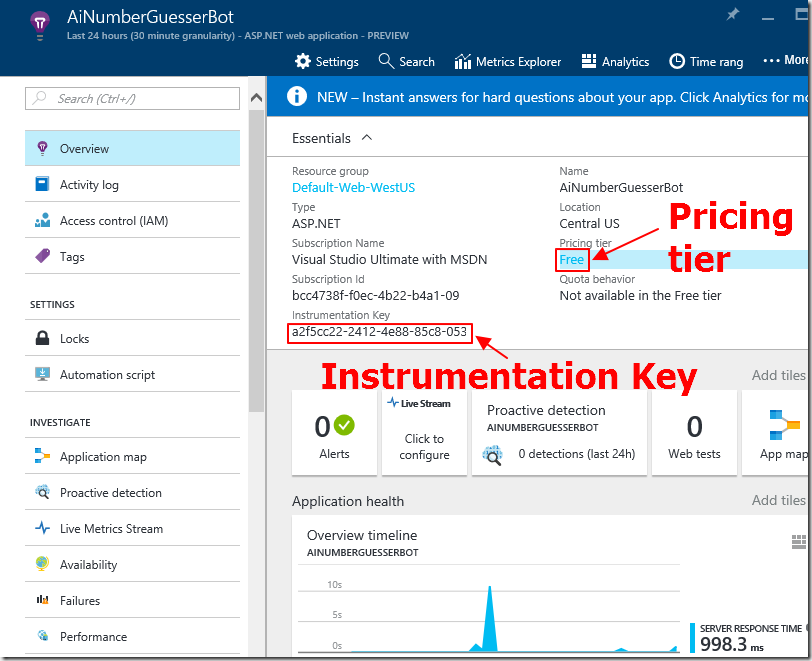
Task: Click the Free pricing tier link
Action: click(x=572, y=260)
